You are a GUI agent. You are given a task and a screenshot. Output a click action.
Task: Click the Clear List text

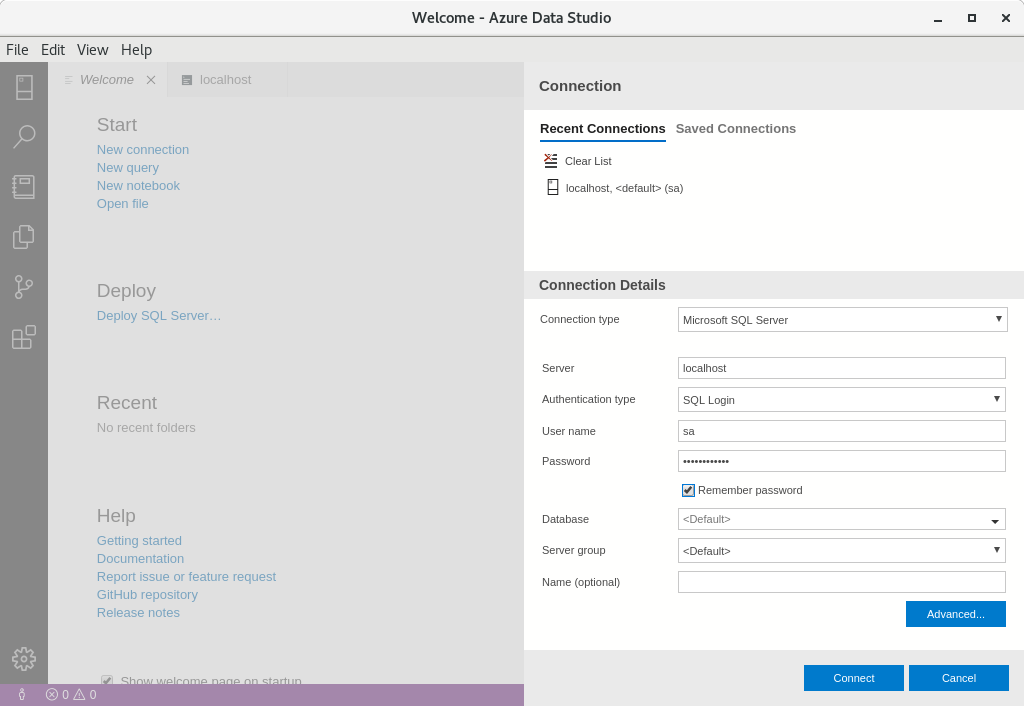588,161
